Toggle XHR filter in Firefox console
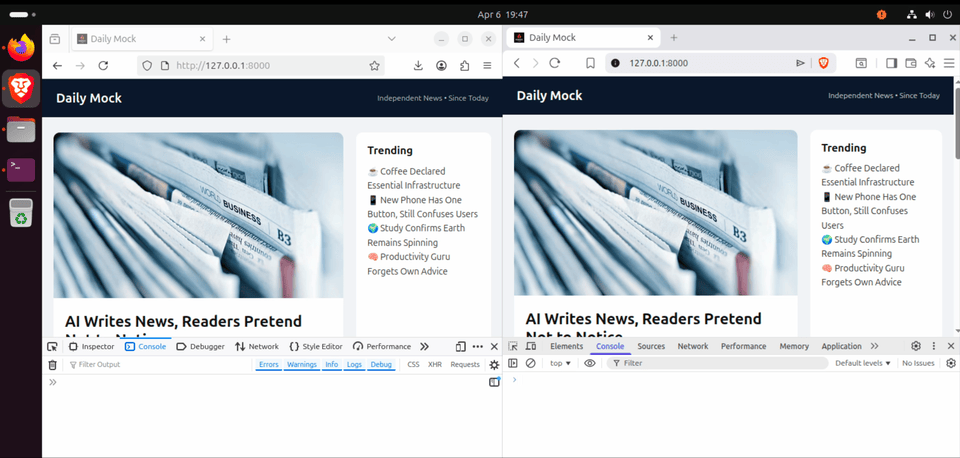The width and height of the screenshot is (960, 458). [x=435, y=365]
